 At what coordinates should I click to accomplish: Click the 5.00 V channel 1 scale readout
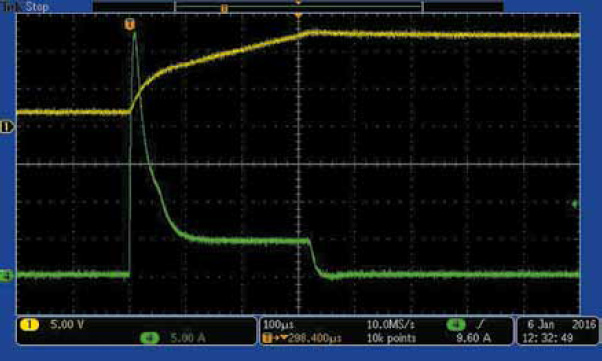pyautogui.click(x=67, y=325)
